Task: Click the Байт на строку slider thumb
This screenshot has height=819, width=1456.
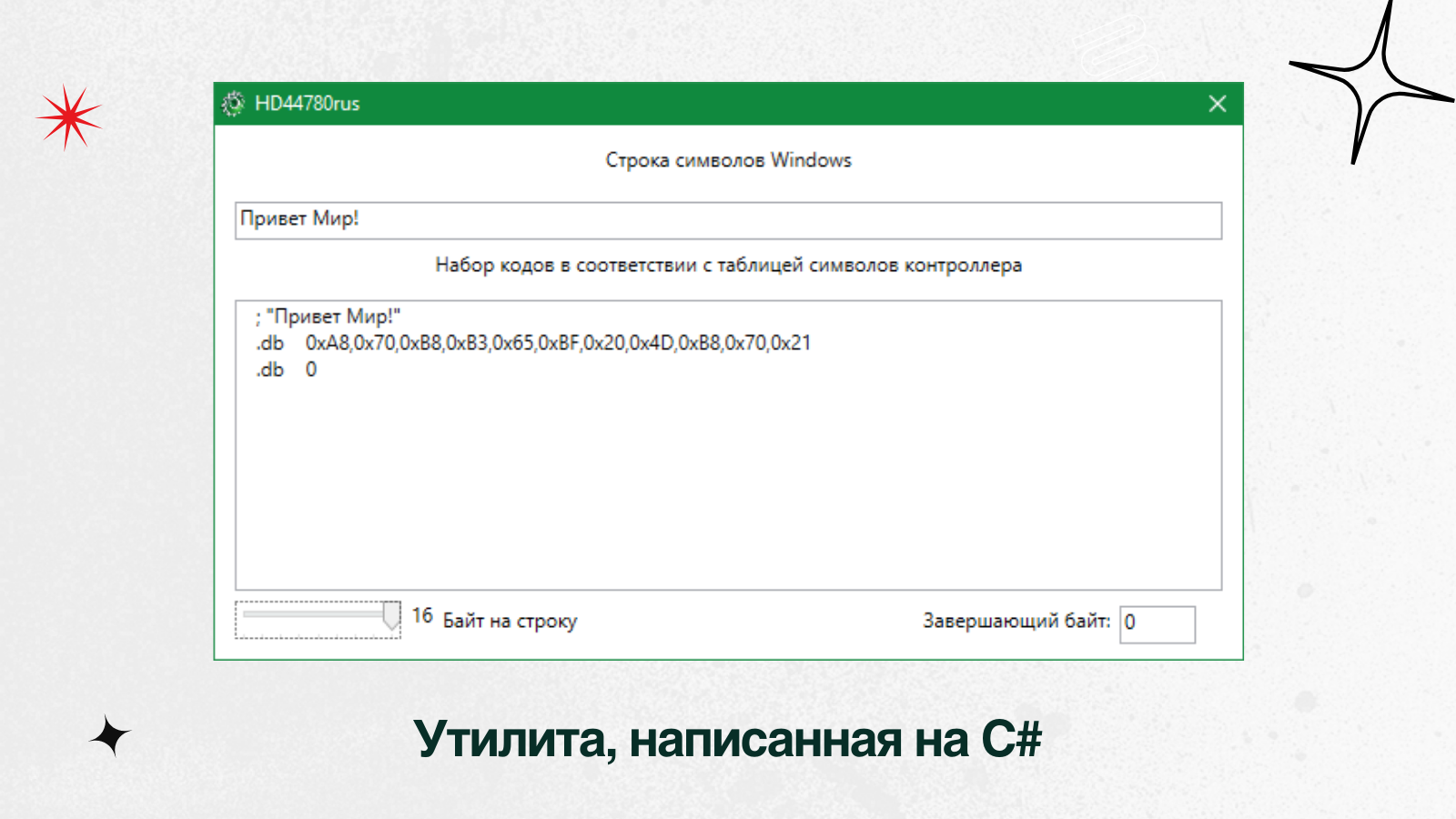Action: point(390,617)
